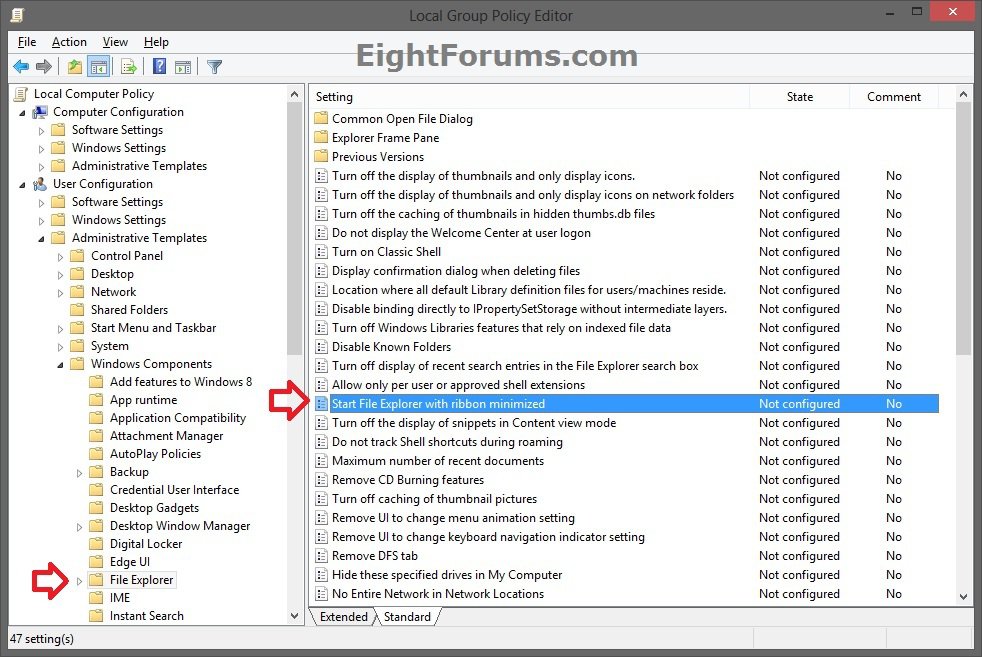Collapse the Windows Components tree node
982x657 pixels.
coord(61,364)
